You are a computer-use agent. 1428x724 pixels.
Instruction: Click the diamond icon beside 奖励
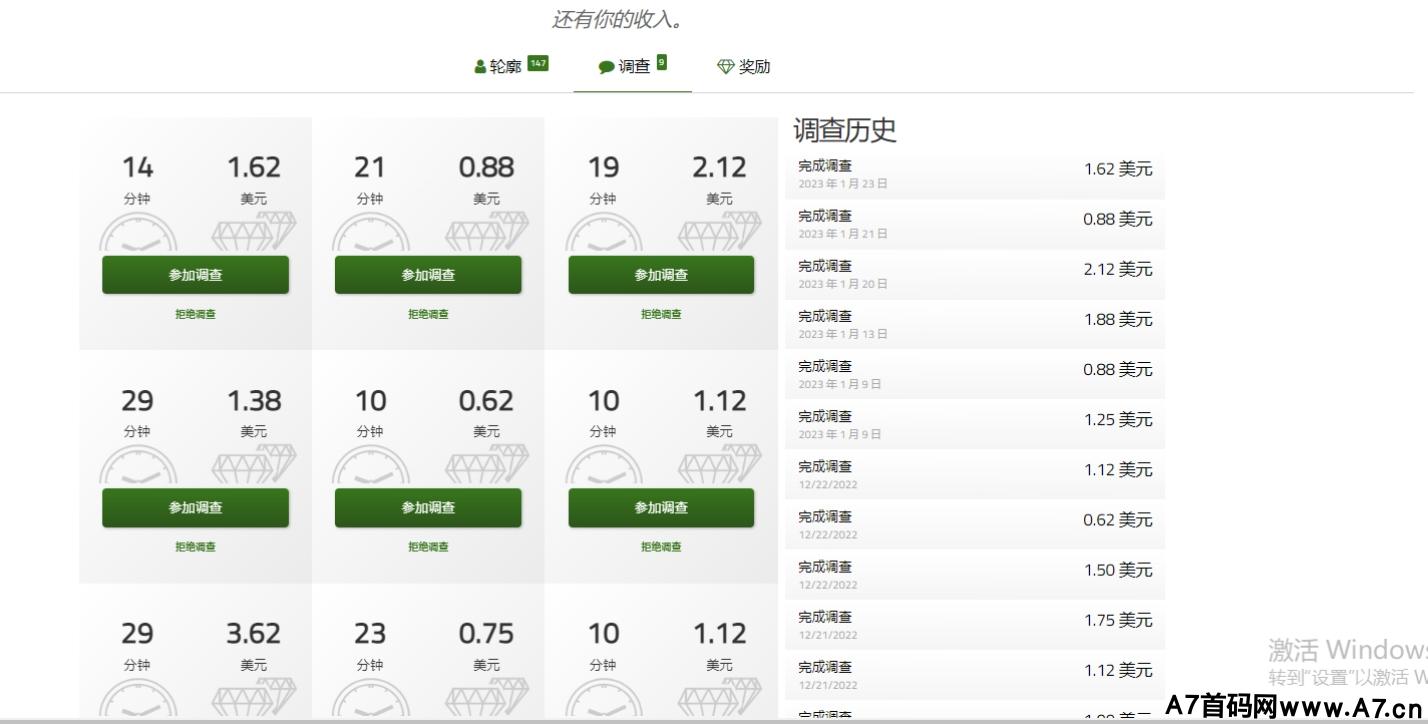click(726, 67)
